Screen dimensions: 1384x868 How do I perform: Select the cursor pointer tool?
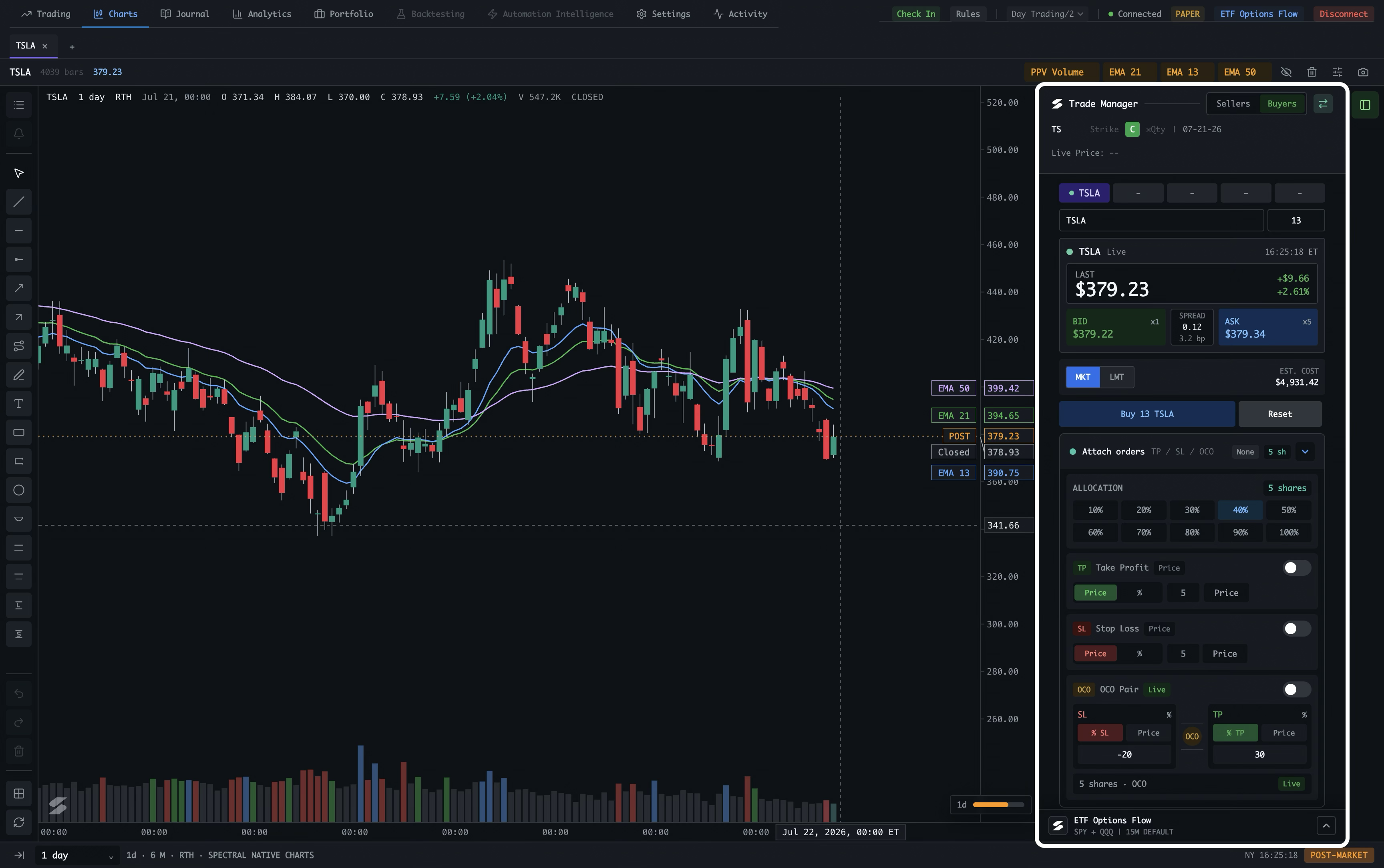coord(19,173)
